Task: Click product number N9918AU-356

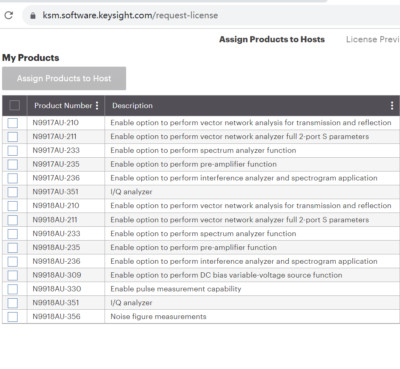Action: click(x=56, y=316)
